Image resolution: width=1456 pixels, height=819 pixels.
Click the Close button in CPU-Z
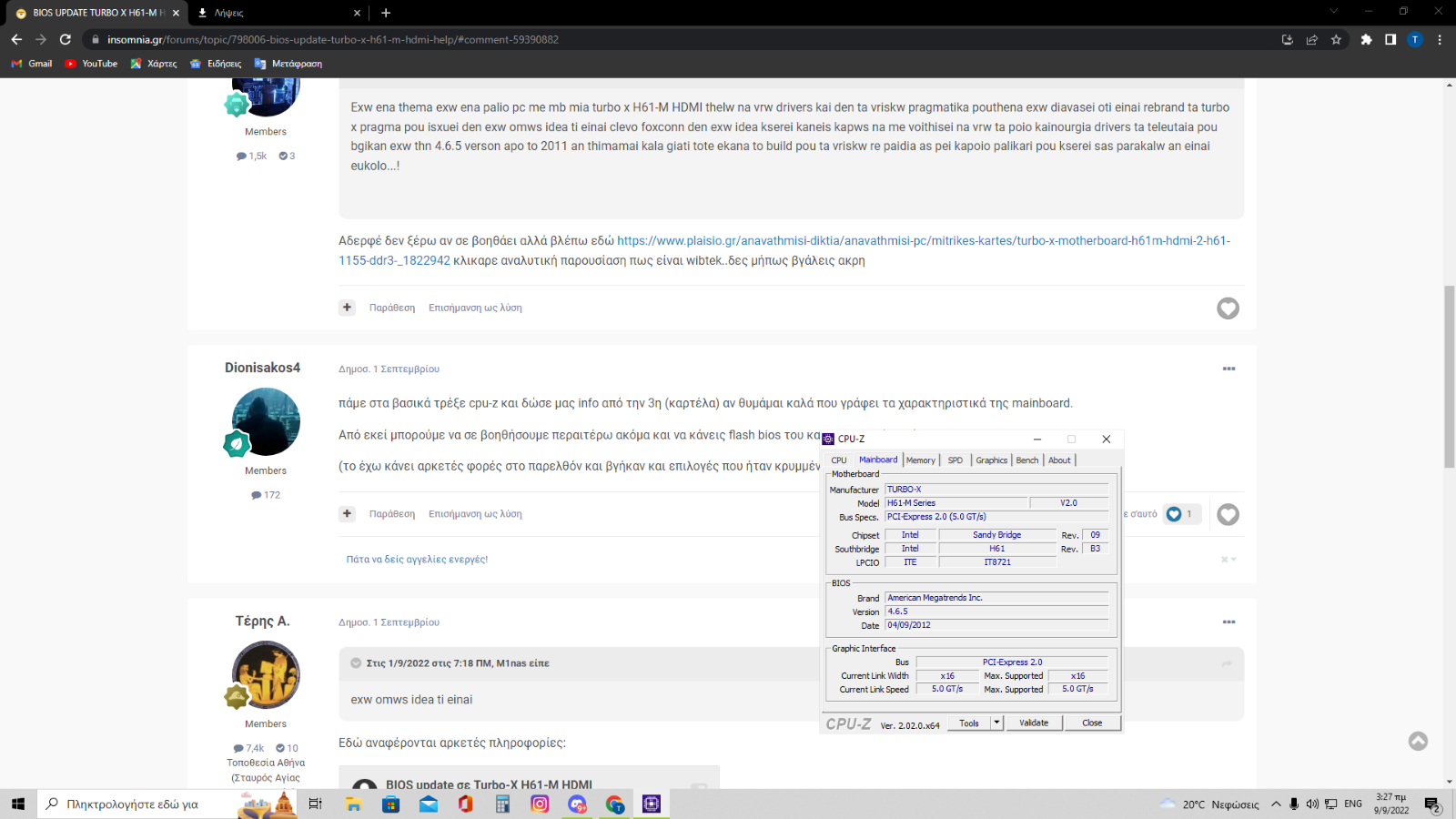(1092, 723)
